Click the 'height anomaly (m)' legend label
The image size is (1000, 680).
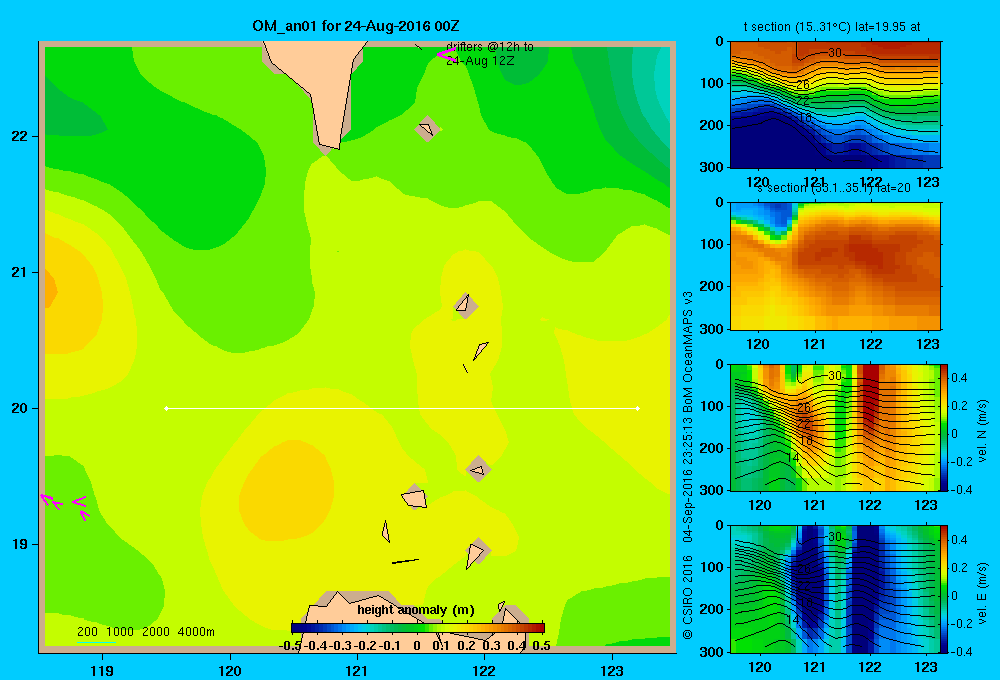coord(416,610)
